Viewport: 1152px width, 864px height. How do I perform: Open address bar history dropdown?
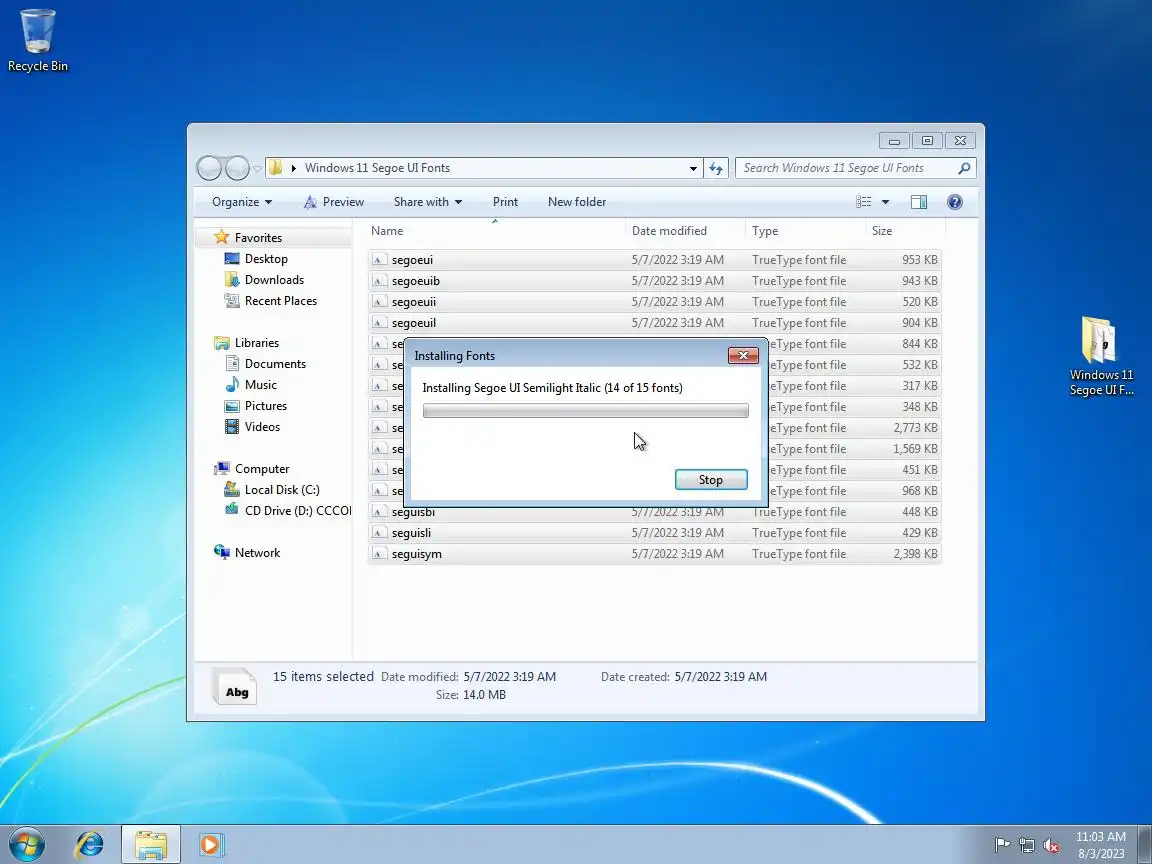[x=693, y=168]
